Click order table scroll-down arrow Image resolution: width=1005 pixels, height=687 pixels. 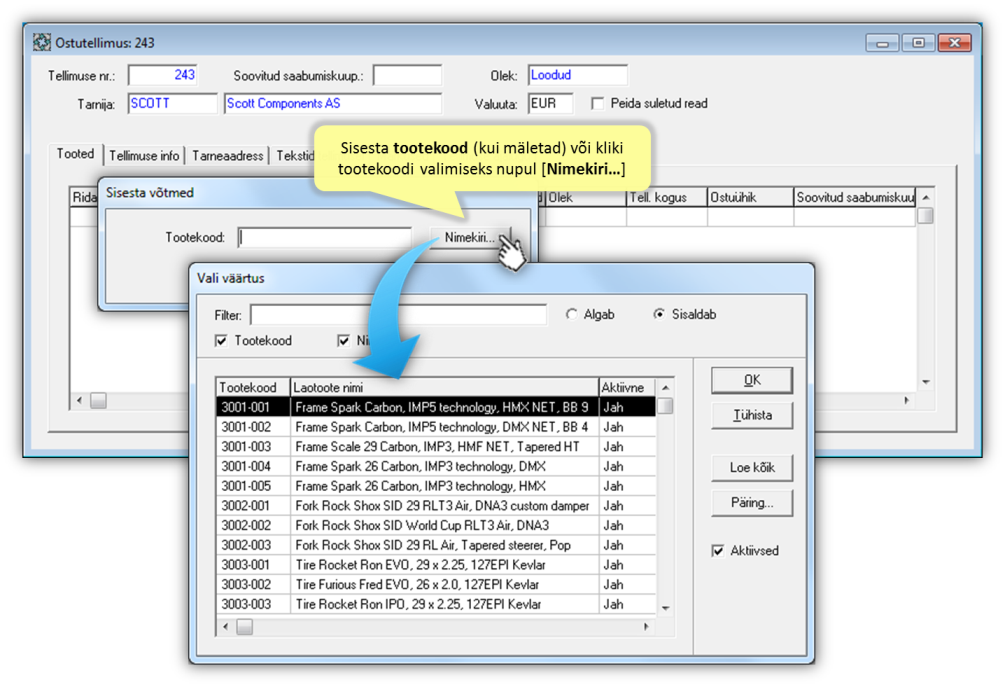(926, 382)
